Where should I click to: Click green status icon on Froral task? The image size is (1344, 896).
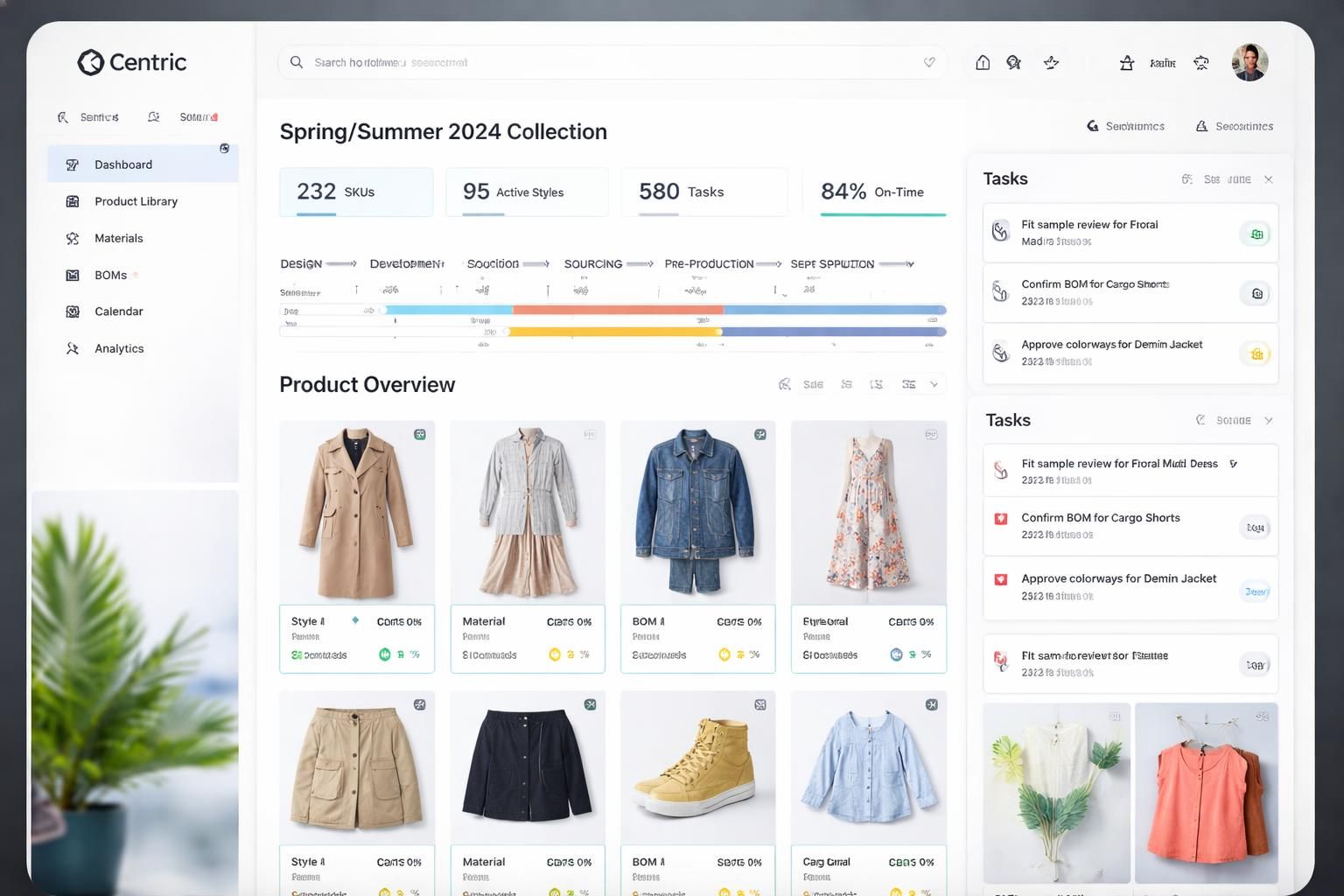(x=1256, y=234)
